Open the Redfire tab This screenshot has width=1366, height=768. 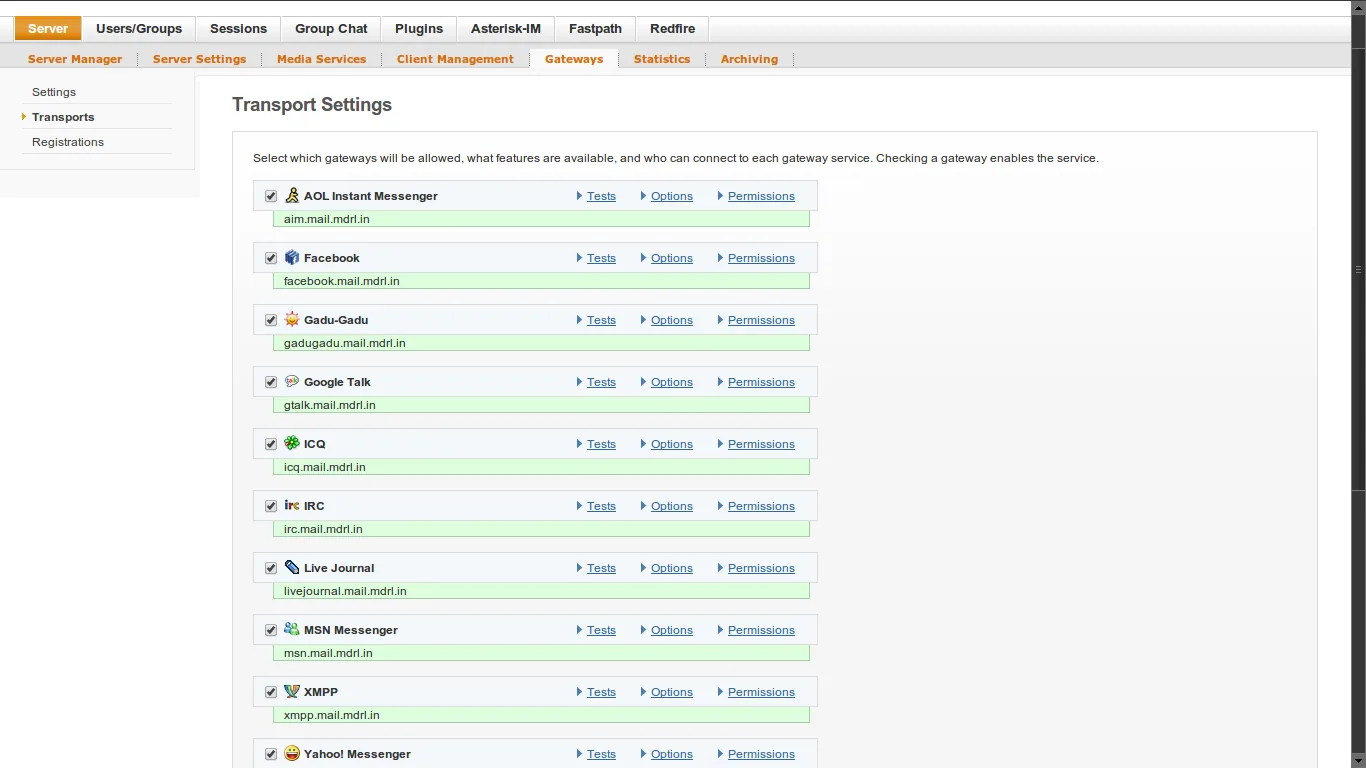tap(672, 29)
